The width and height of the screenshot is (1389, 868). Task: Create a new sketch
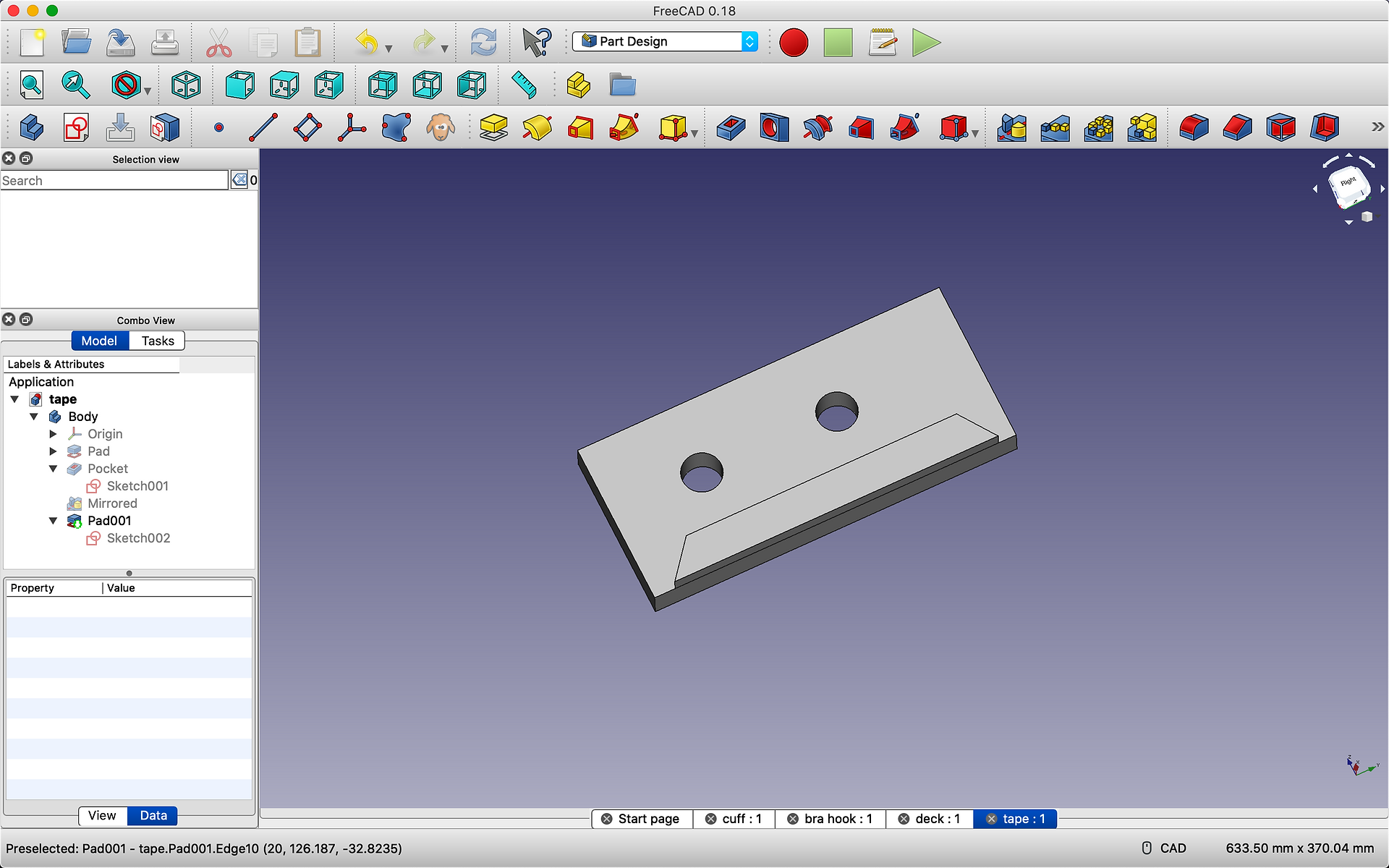coord(76,128)
